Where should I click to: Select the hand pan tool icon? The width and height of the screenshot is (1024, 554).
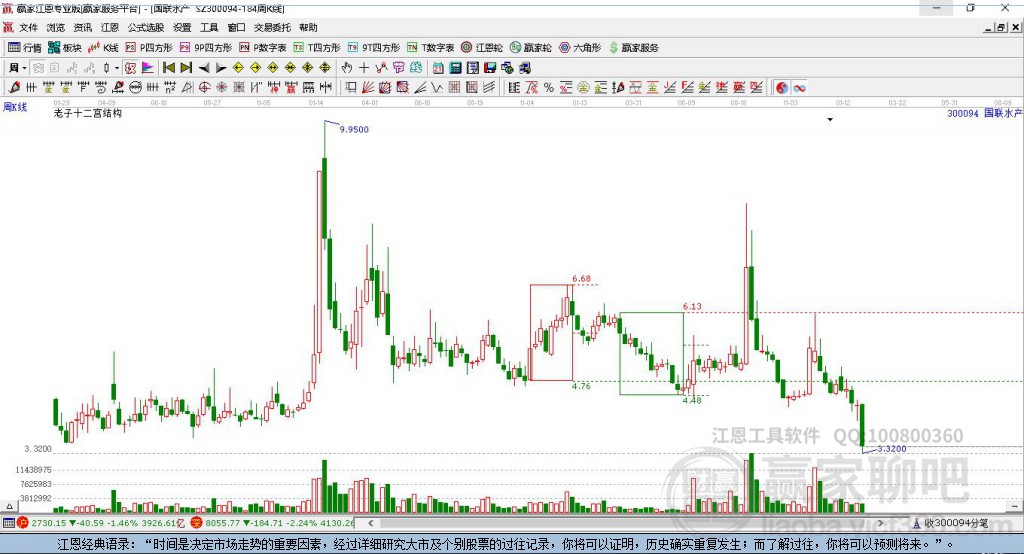(346, 67)
